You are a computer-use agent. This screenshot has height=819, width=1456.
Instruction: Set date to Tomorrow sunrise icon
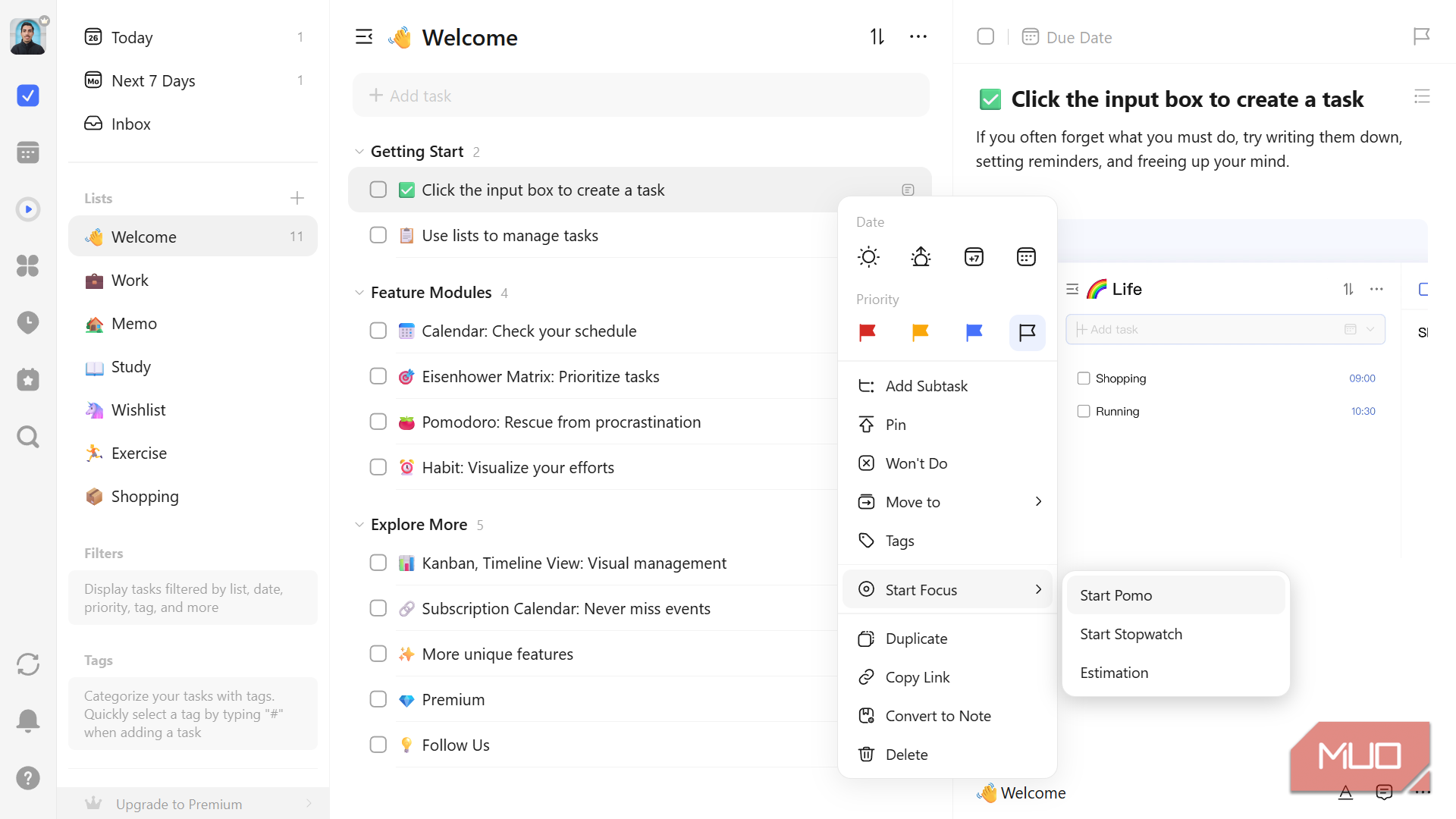point(921,257)
